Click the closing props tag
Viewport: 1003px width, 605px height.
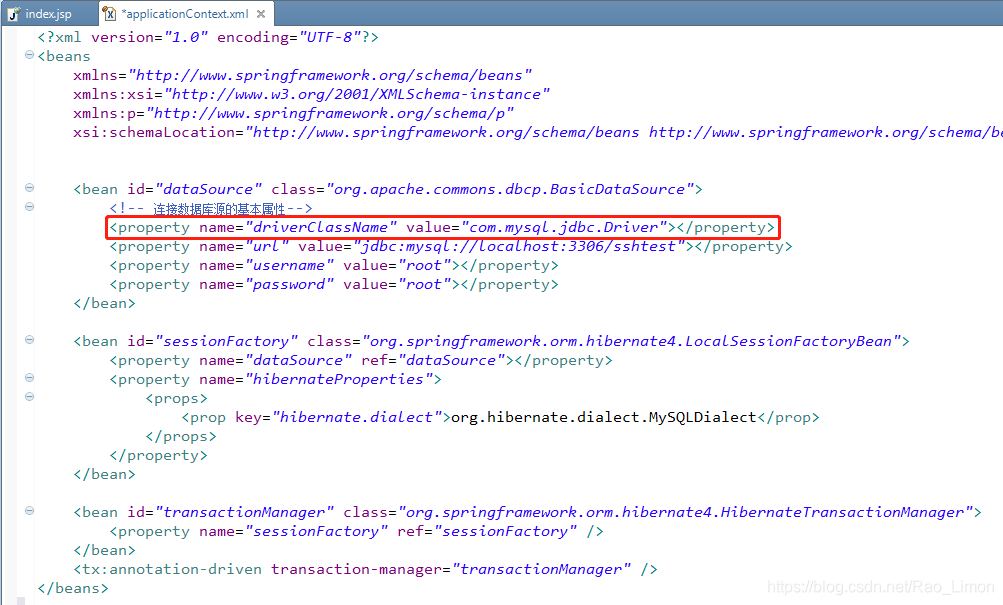click(181, 437)
